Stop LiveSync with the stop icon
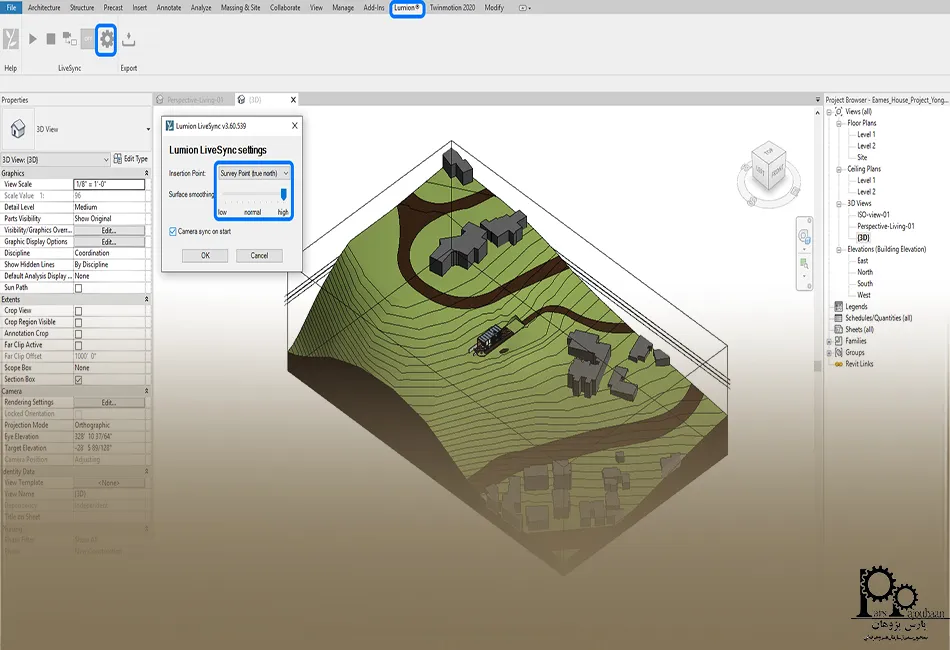The height and width of the screenshot is (650, 950). coord(50,39)
